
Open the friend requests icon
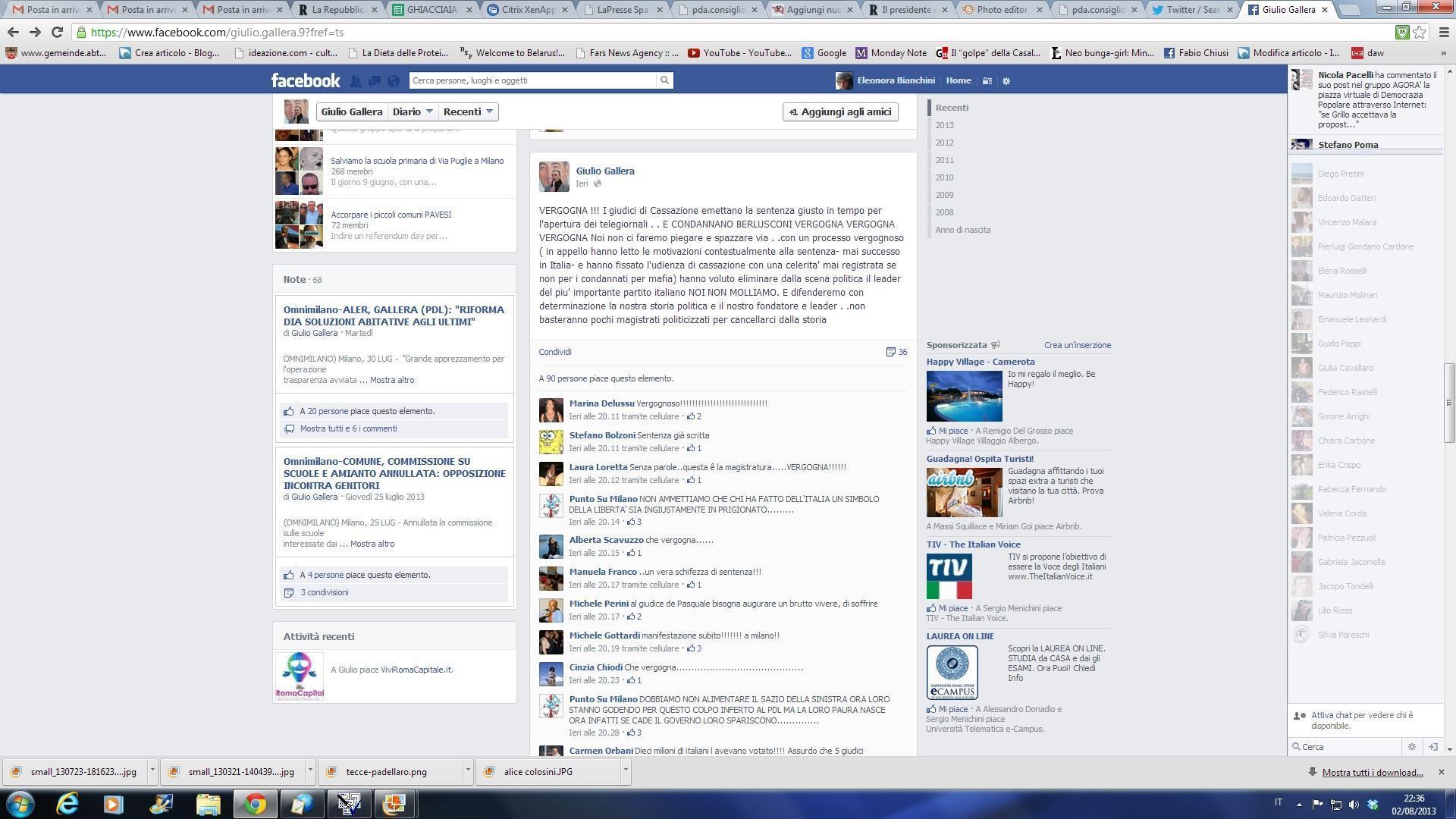(356, 81)
